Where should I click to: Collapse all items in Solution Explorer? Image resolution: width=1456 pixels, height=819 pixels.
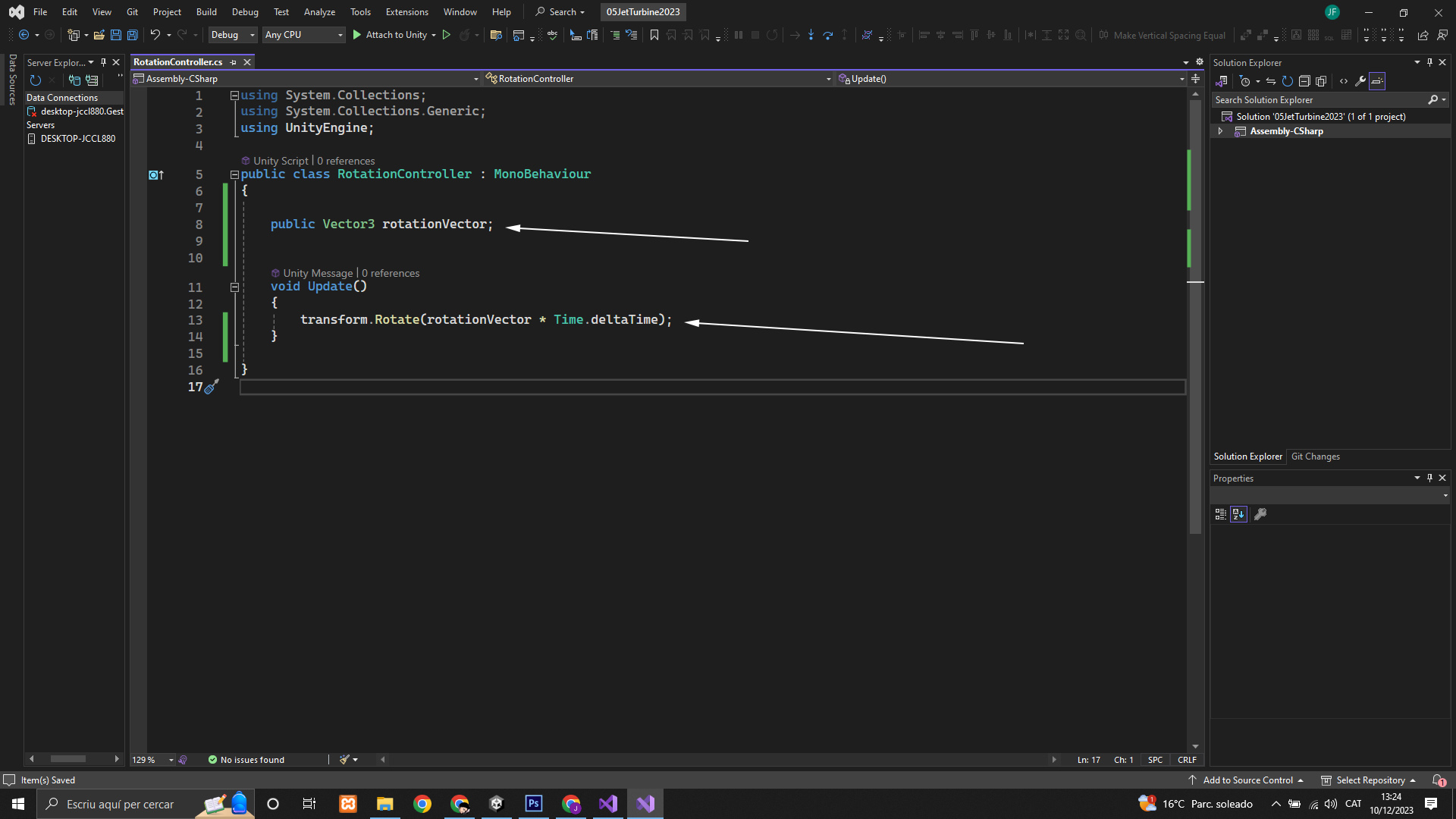click(1304, 81)
